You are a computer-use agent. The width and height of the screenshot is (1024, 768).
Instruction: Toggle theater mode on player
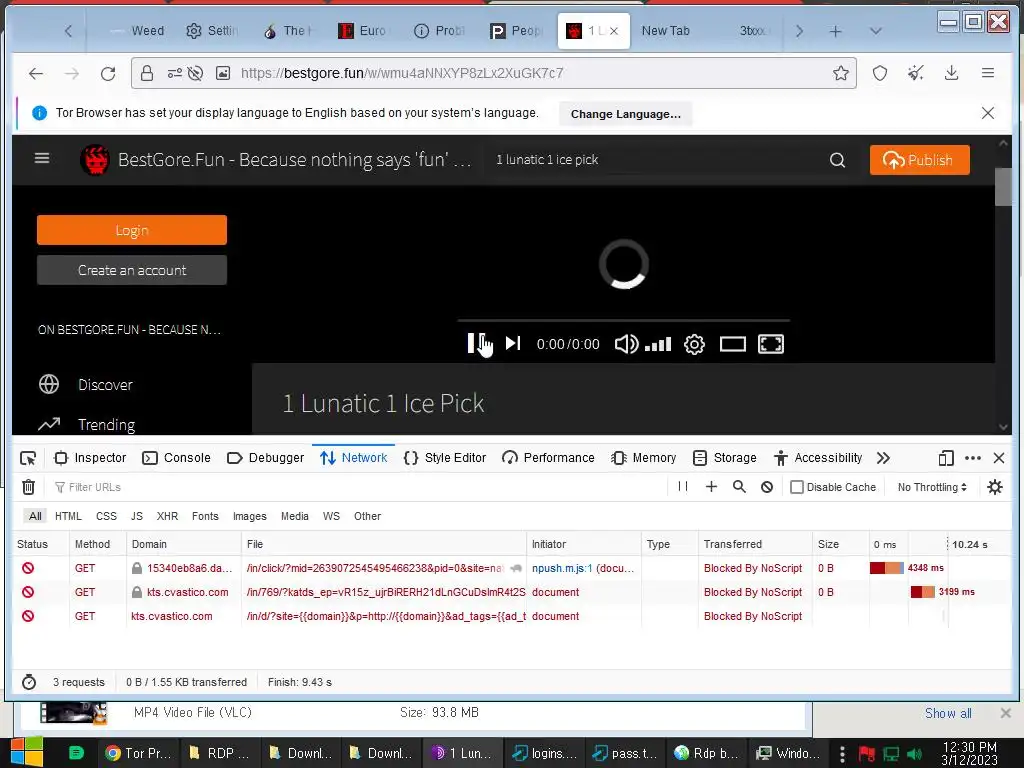[733, 344]
